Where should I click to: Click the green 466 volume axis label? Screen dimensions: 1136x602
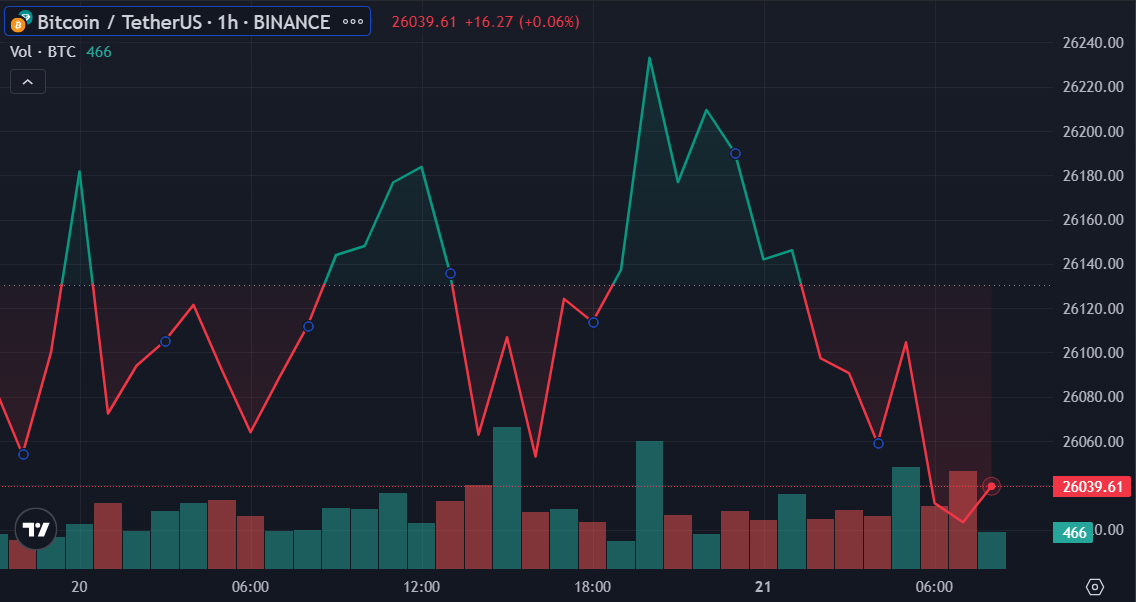pos(1074,533)
